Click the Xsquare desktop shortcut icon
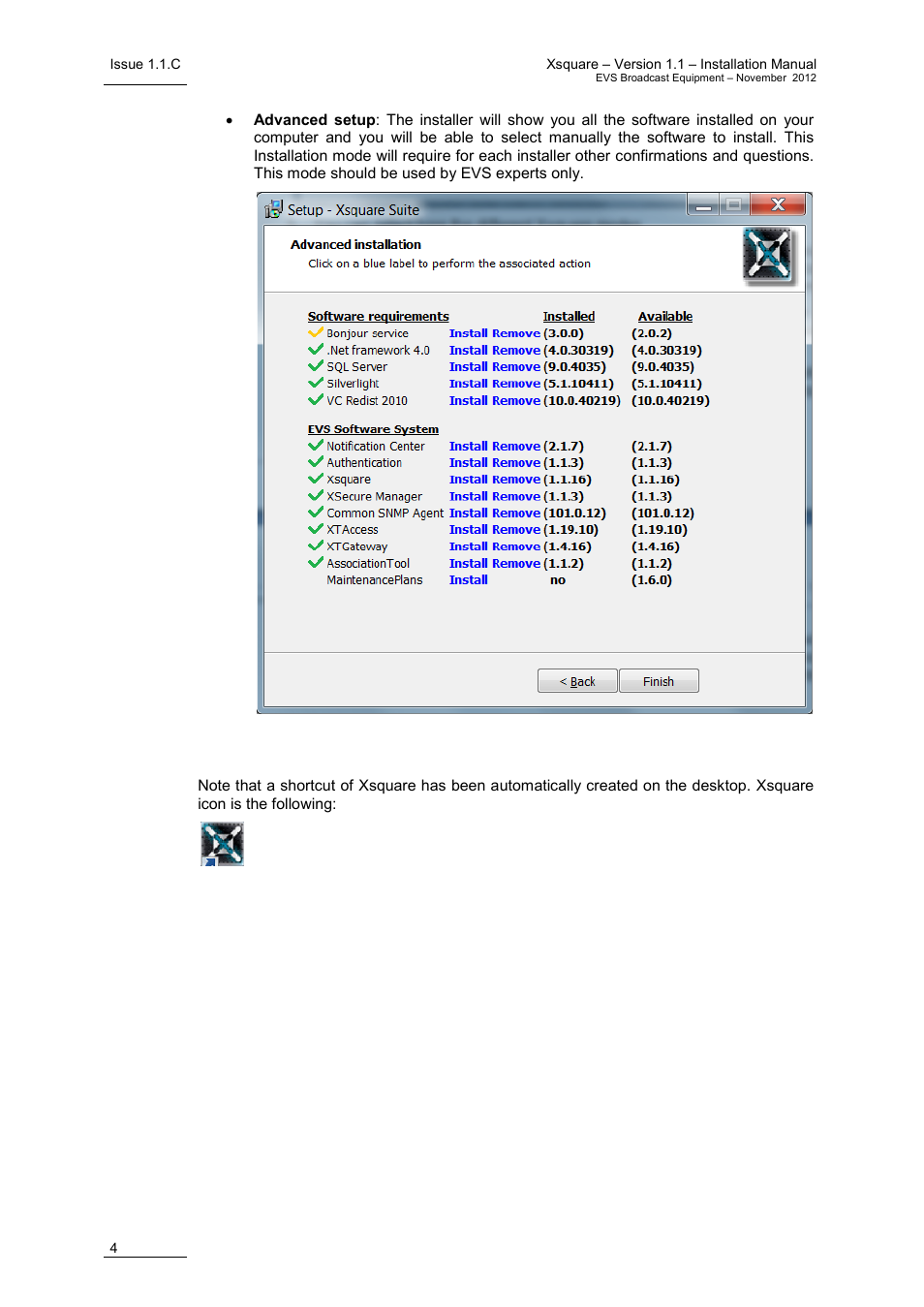Screen dimensions: 924x1307 click(222, 844)
